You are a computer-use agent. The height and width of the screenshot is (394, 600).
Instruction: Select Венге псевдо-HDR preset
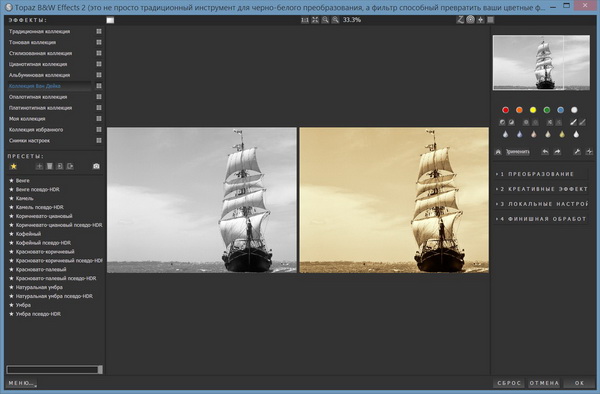pyautogui.click(x=38, y=189)
